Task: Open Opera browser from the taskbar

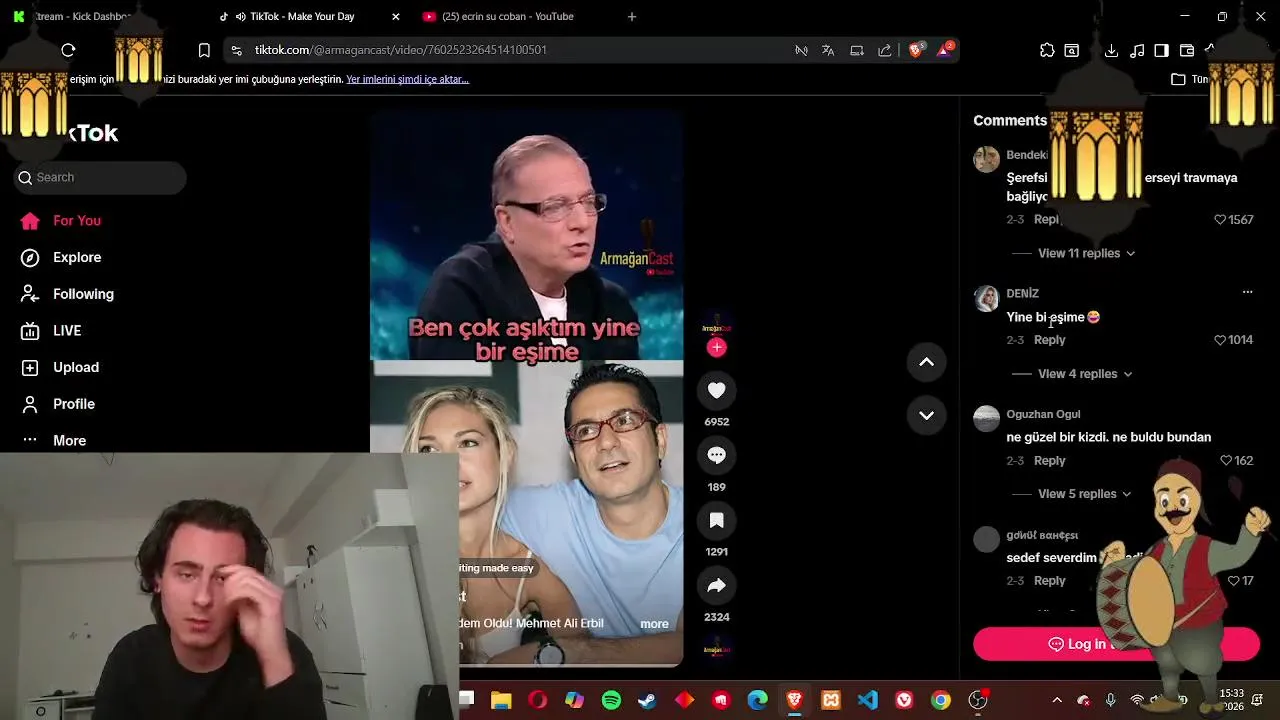Action: pyautogui.click(x=538, y=700)
